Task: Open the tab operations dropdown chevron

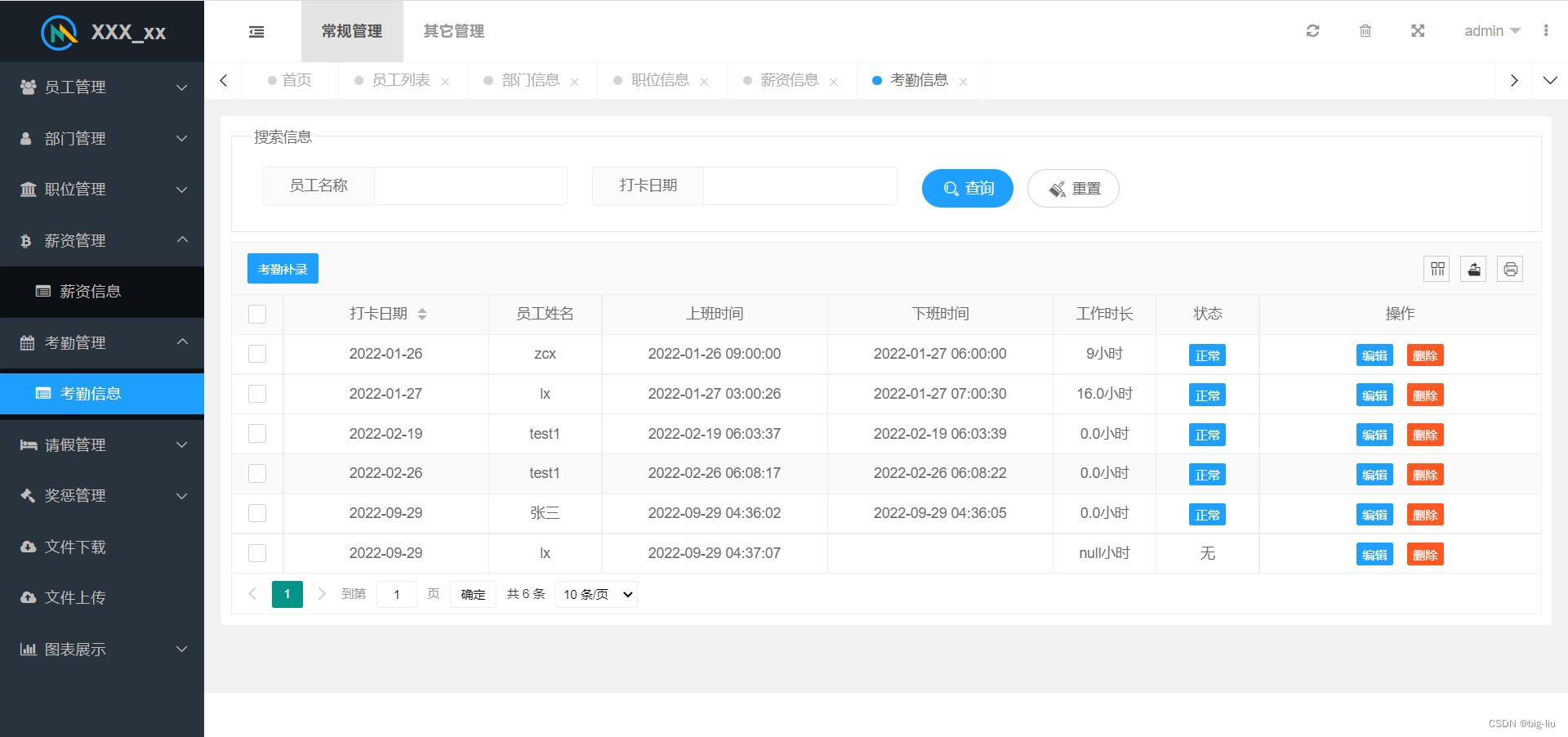Action: pyautogui.click(x=1550, y=80)
